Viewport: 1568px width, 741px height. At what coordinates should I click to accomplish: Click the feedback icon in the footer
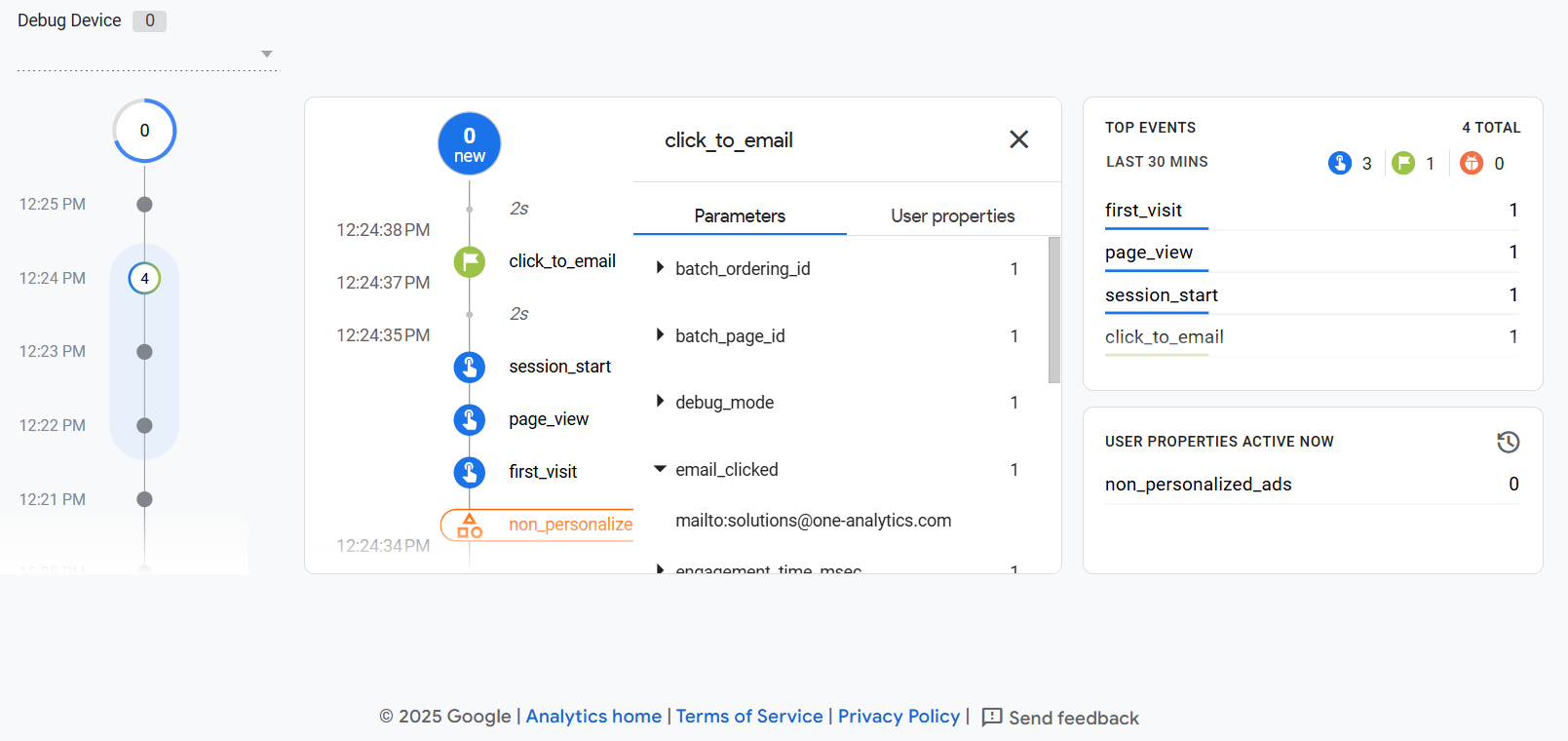pyautogui.click(x=992, y=718)
